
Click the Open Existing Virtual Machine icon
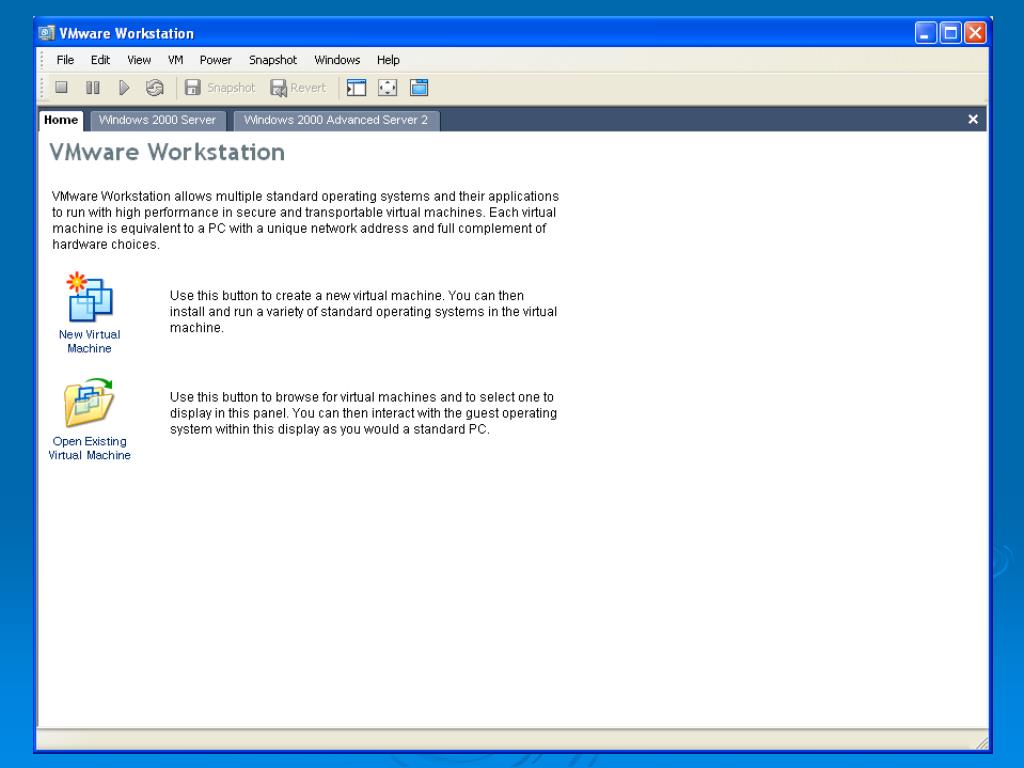pos(89,402)
